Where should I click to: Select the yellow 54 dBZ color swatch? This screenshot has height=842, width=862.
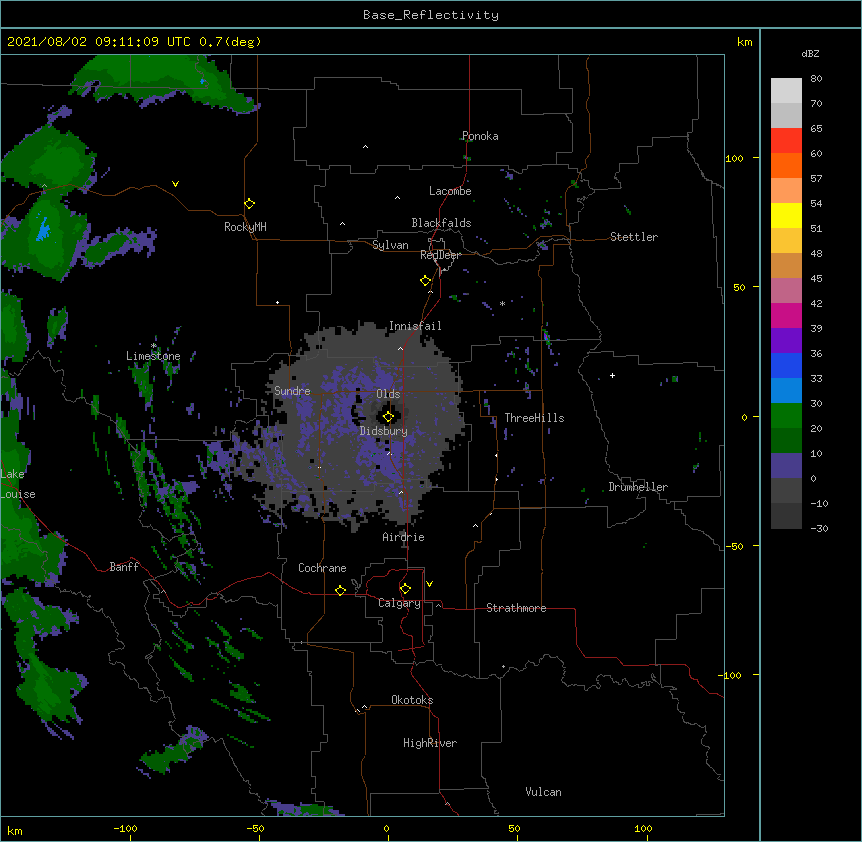tap(786, 215)
